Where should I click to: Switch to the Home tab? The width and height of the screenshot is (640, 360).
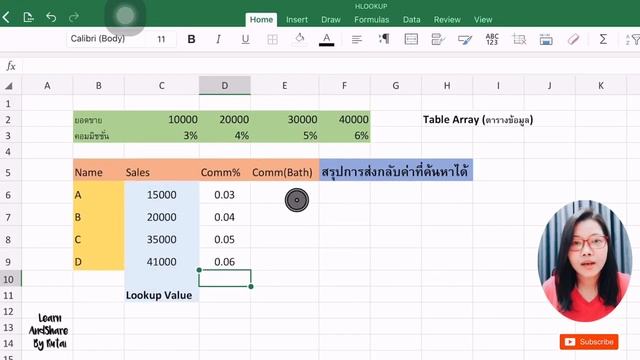261,20
